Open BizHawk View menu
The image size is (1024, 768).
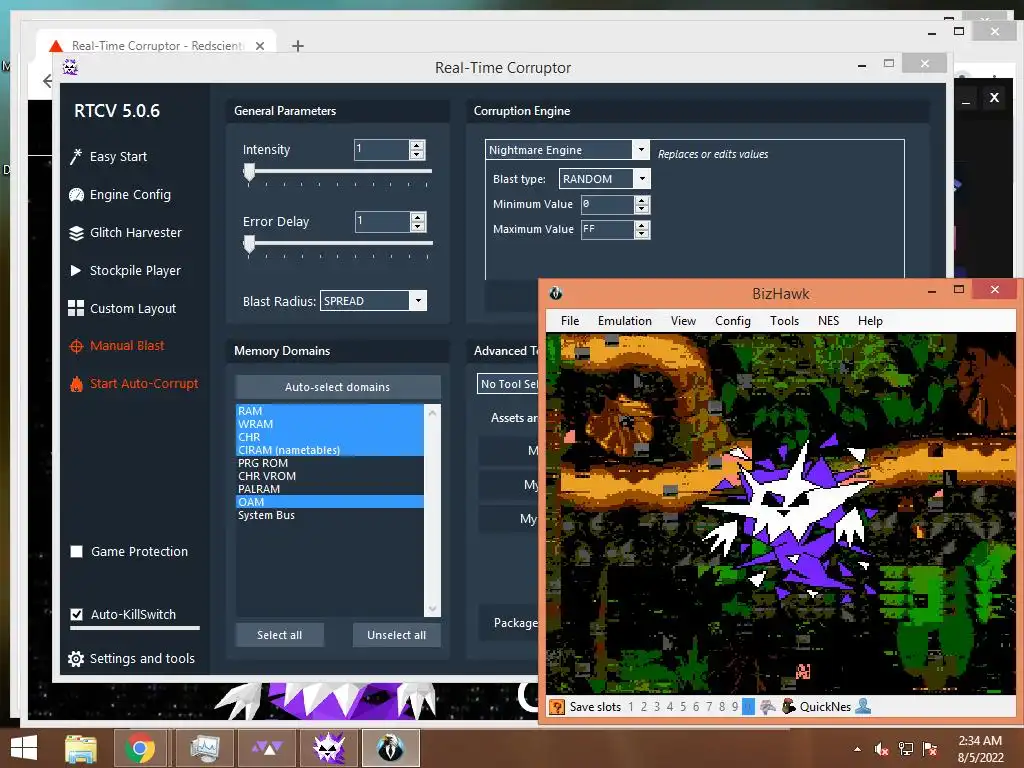tap(683, 321)
